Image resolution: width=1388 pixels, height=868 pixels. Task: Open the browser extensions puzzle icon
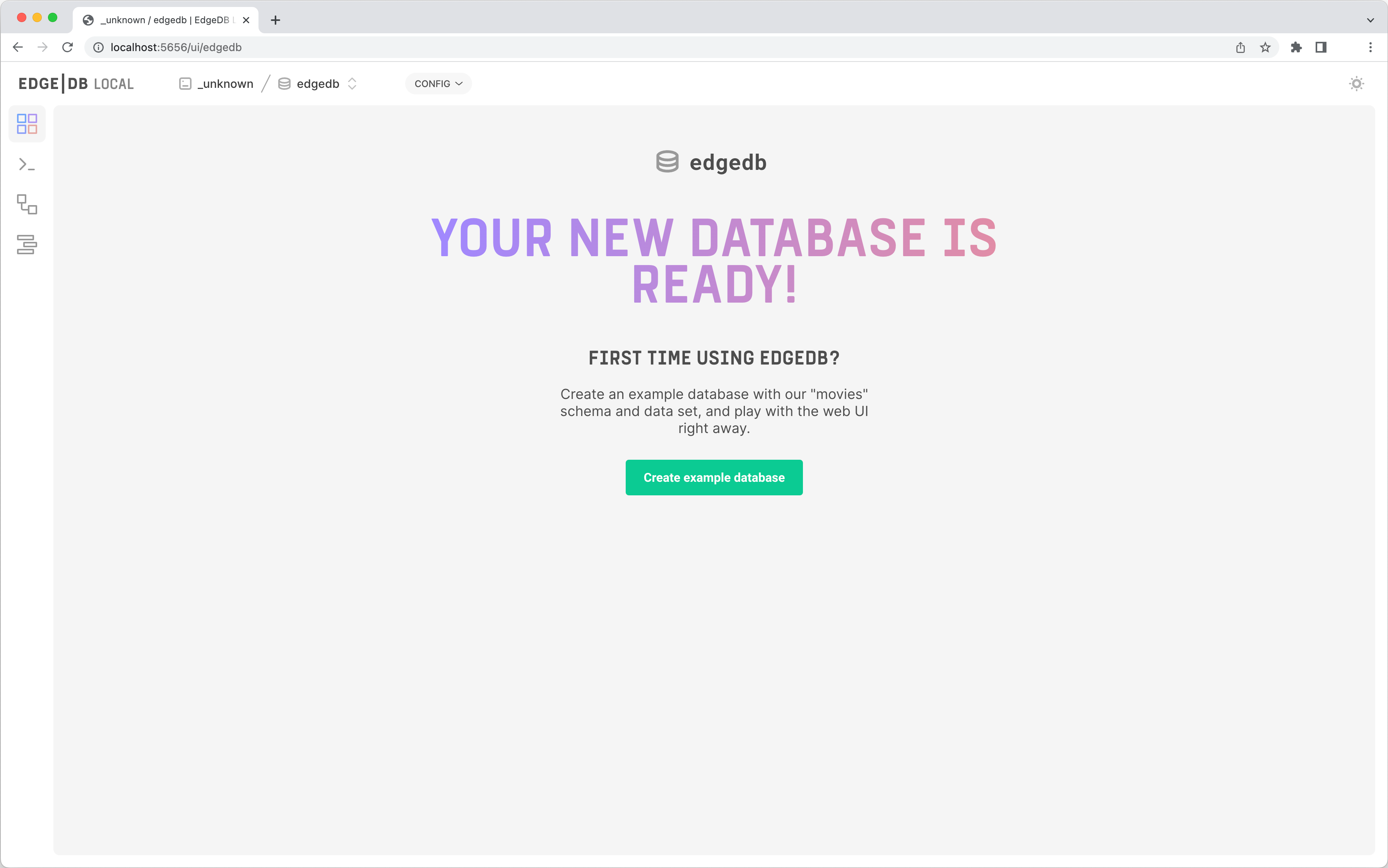tap(1296, 47)
